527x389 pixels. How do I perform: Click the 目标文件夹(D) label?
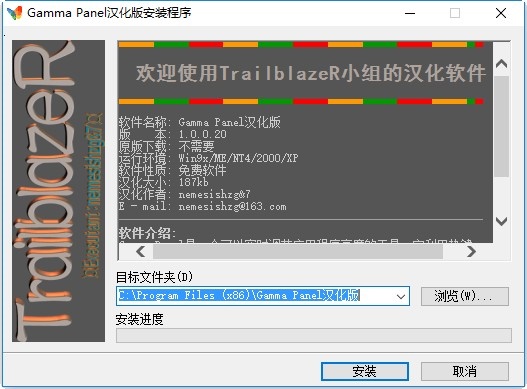pyautogui.click(x=154, y=277)
